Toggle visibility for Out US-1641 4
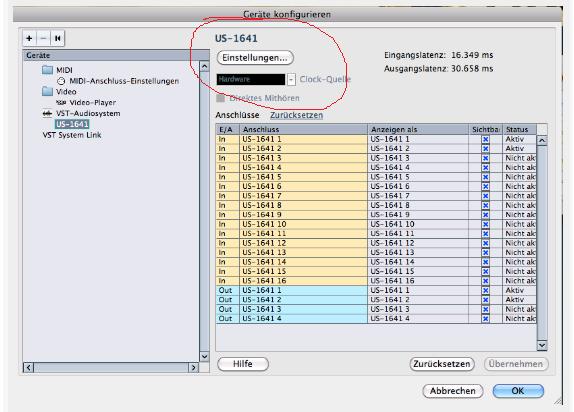574x412 pixels. [485, 319]
